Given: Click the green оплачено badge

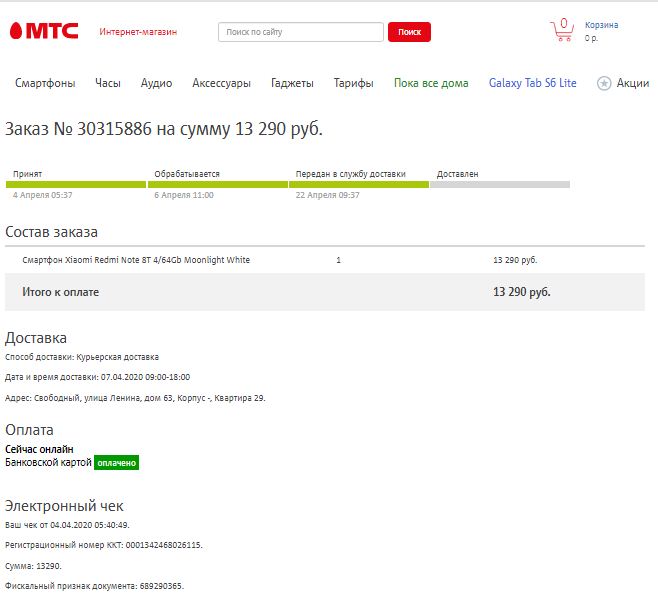Looking at the screenshot, I should (116, 463).
